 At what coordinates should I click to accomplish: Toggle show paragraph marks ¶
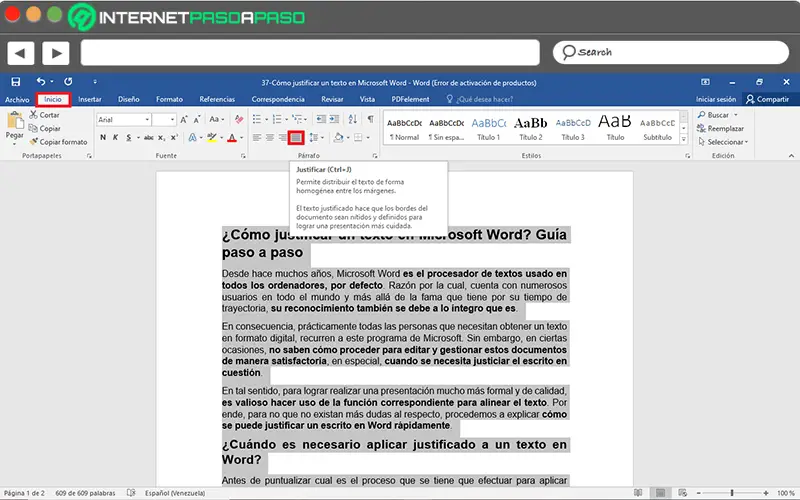370,119
